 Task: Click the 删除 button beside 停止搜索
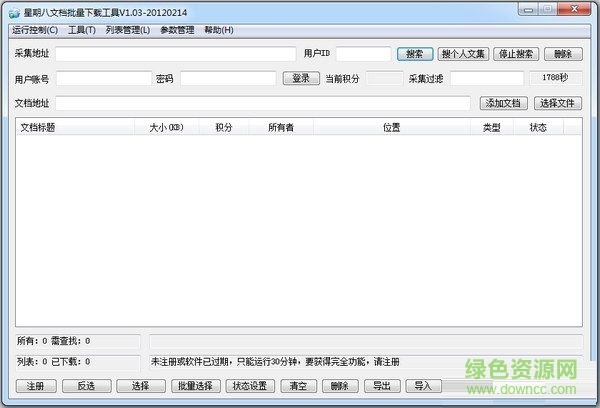[563, 54]
